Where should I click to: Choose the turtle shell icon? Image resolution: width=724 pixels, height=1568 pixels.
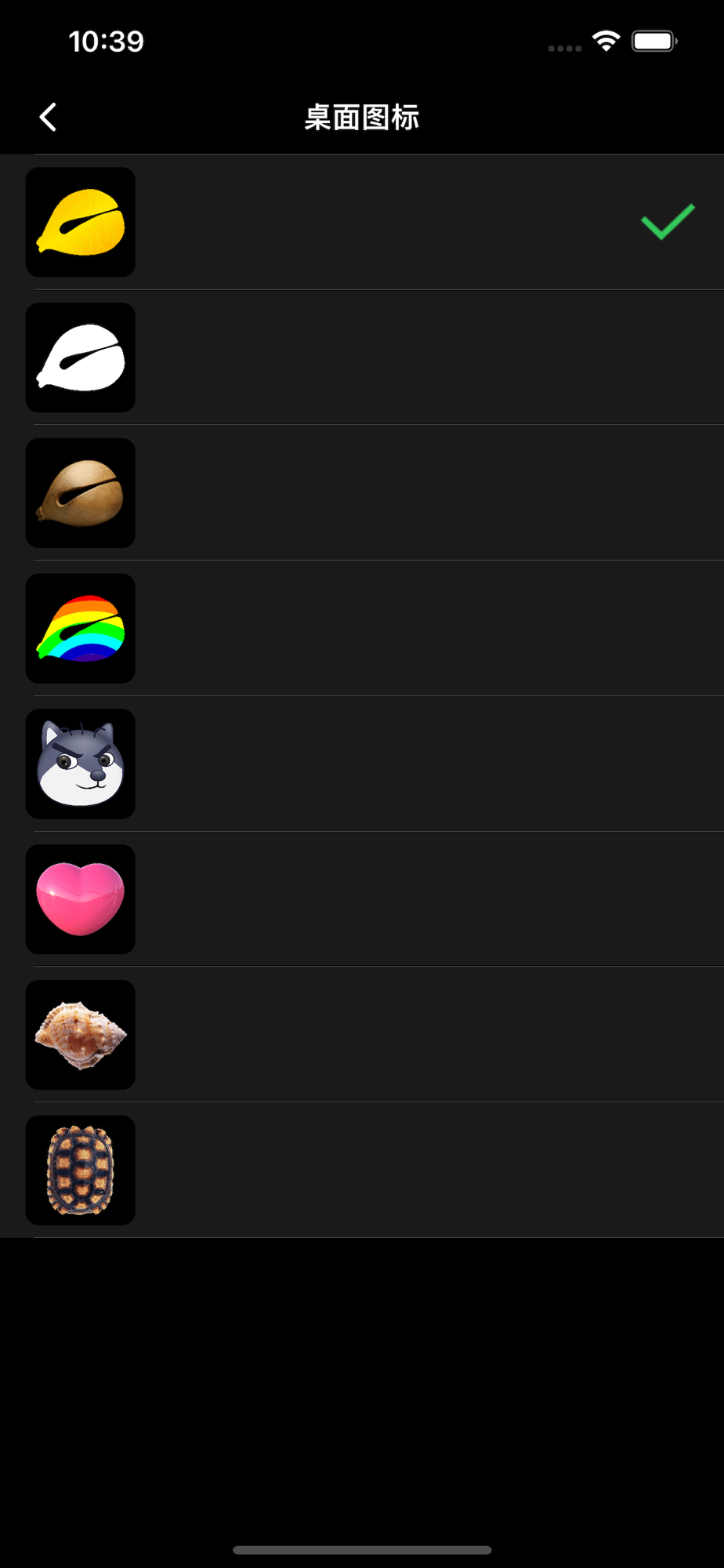pos(81,1171)
